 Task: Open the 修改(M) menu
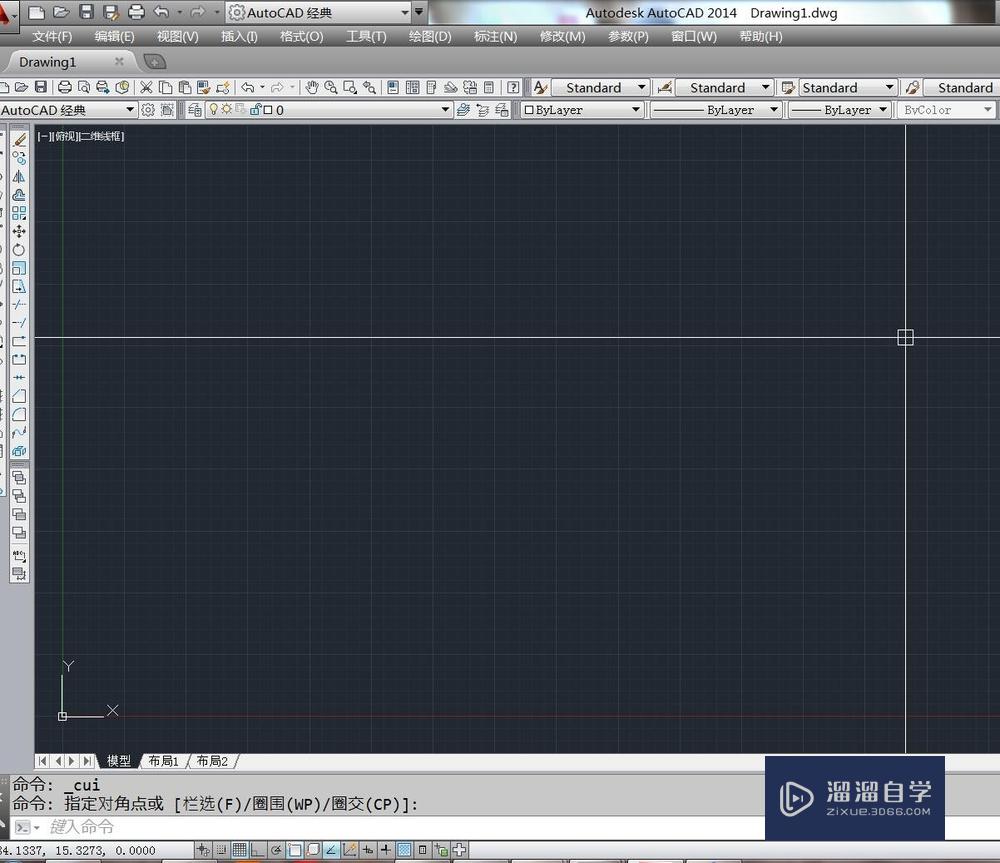click(x=561, y=36)
